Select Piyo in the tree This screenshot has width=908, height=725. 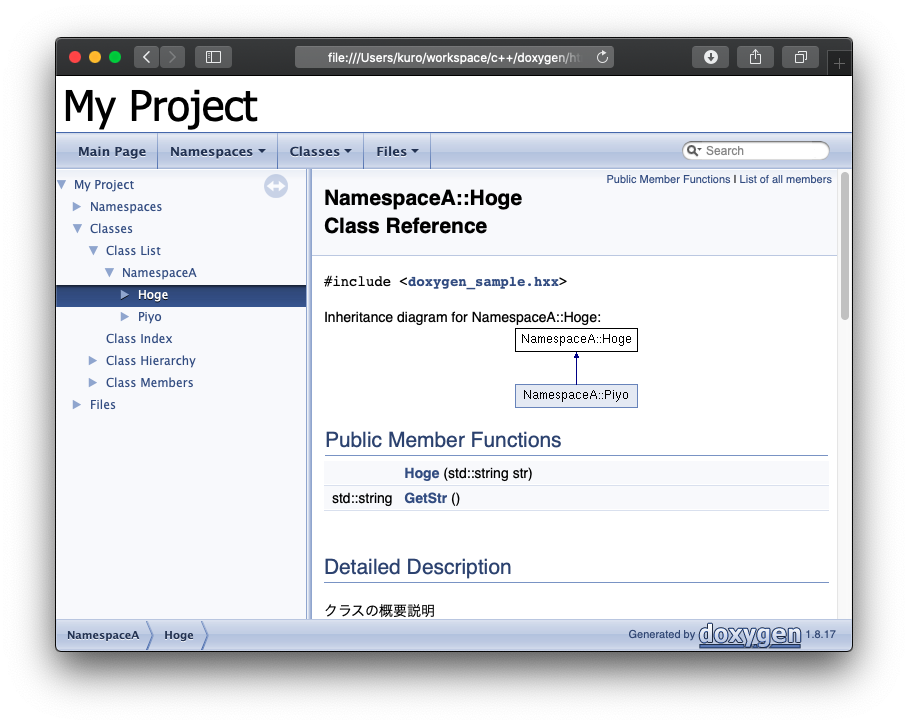[149, 317]
